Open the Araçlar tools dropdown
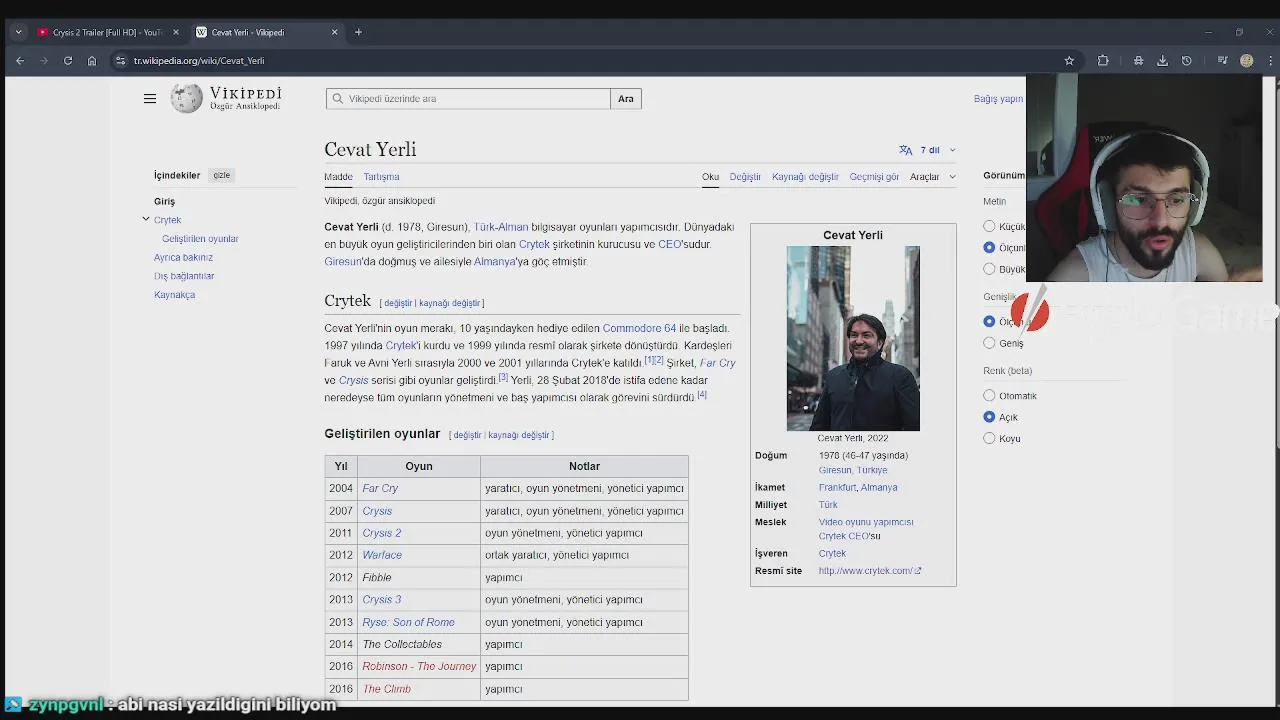1280x720 pixels. click(x=932, y=177)
